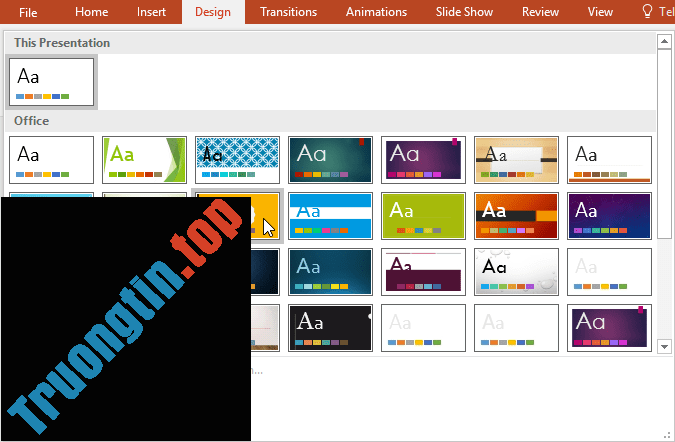Apply the plain white theme under Office

(51, 160)
